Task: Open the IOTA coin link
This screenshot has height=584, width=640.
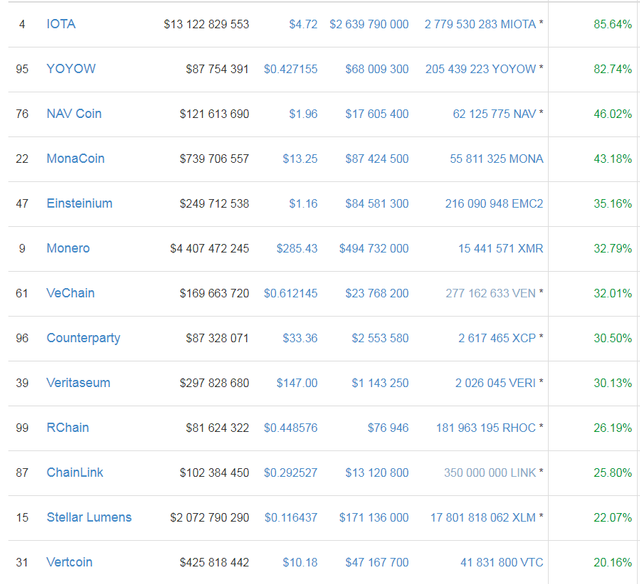Action: [61, 24]
